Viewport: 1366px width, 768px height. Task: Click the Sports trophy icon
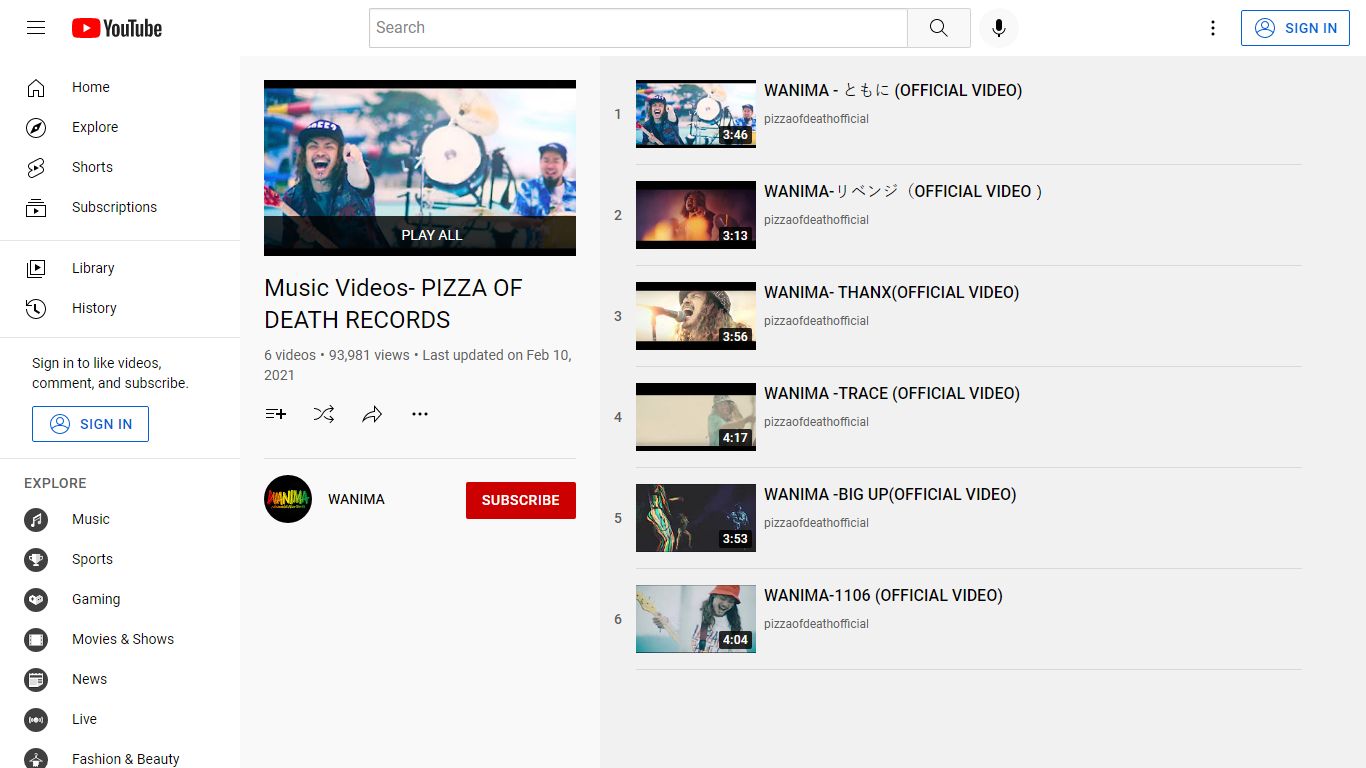point(36,559)
